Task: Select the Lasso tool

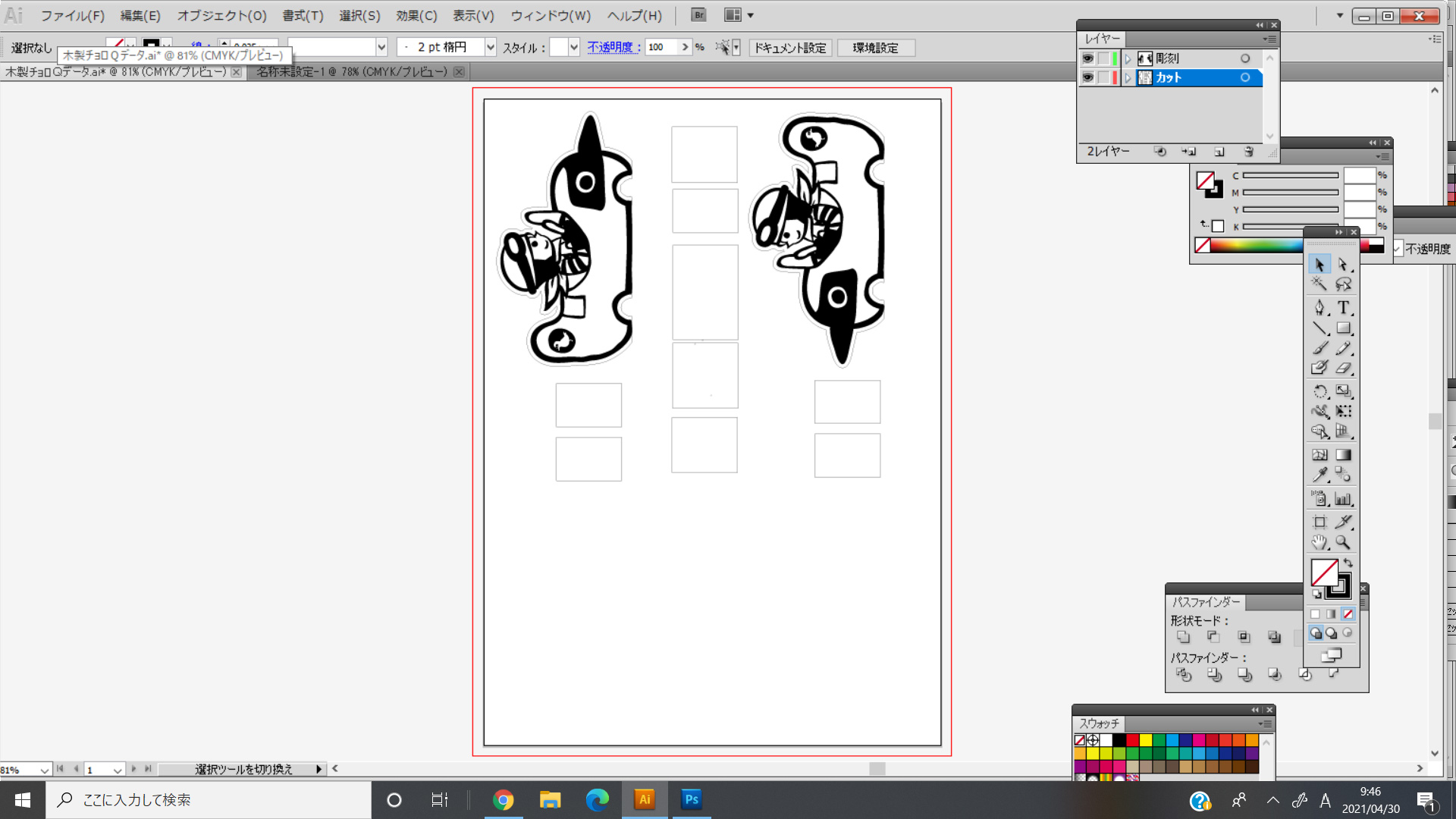Action: coord(1343,284)
